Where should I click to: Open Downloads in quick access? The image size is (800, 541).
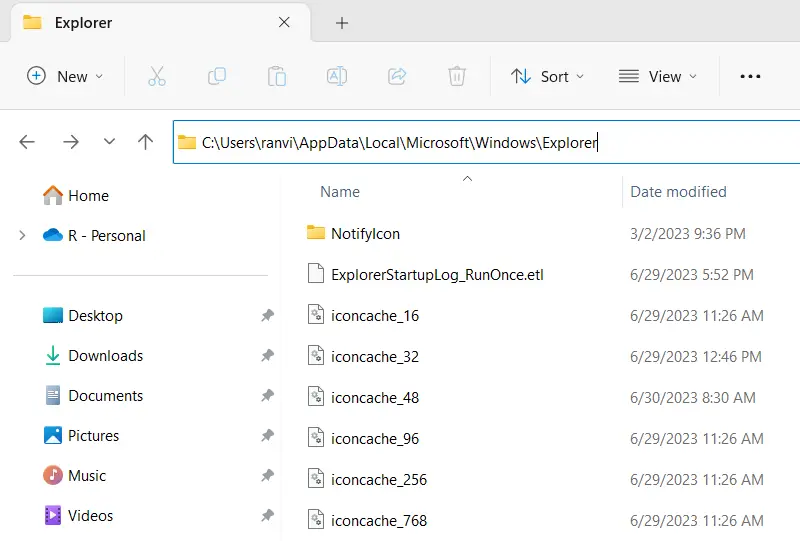(x=93, y=355)
